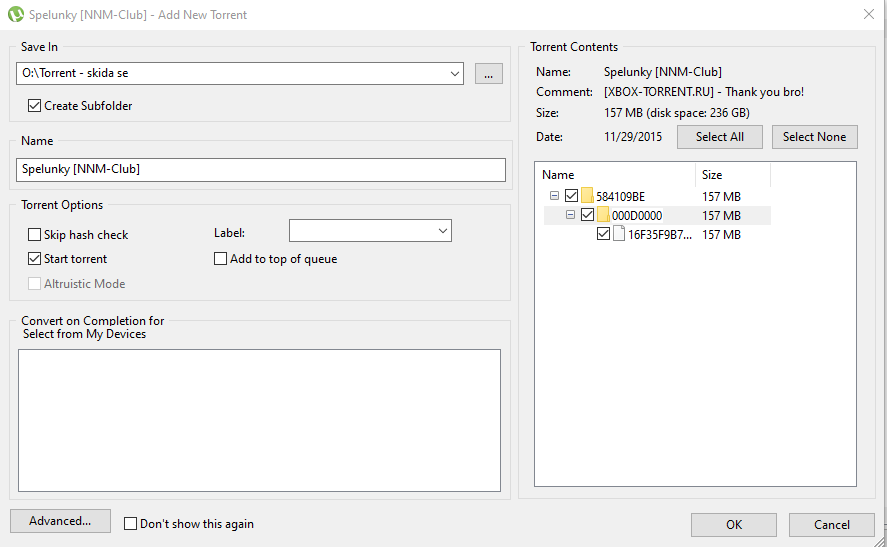Click the uTorrent logo in title bar
This screenshot has width=887, height=547.
[16, 14]
